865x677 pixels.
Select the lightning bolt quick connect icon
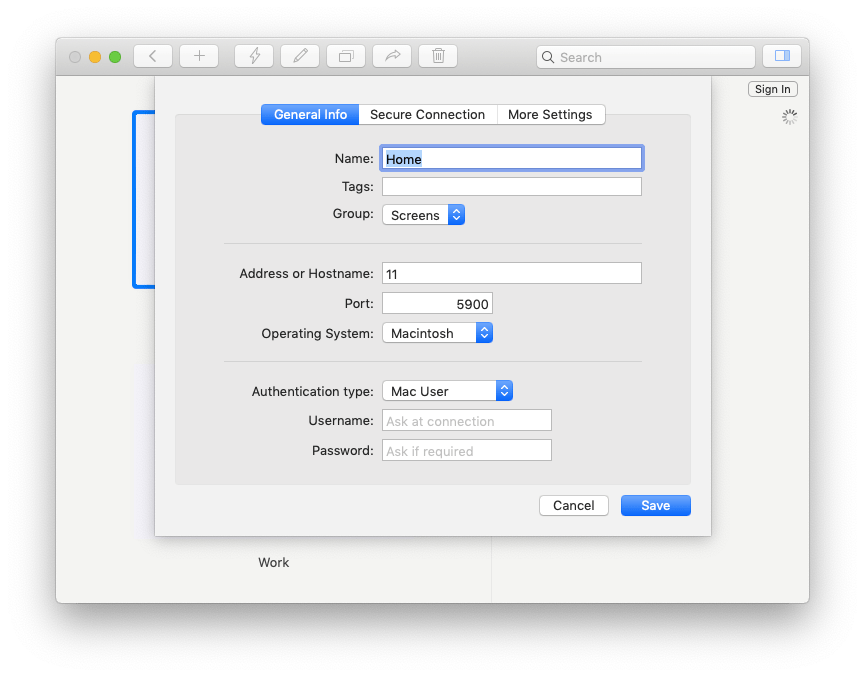[x=253, y=56]
